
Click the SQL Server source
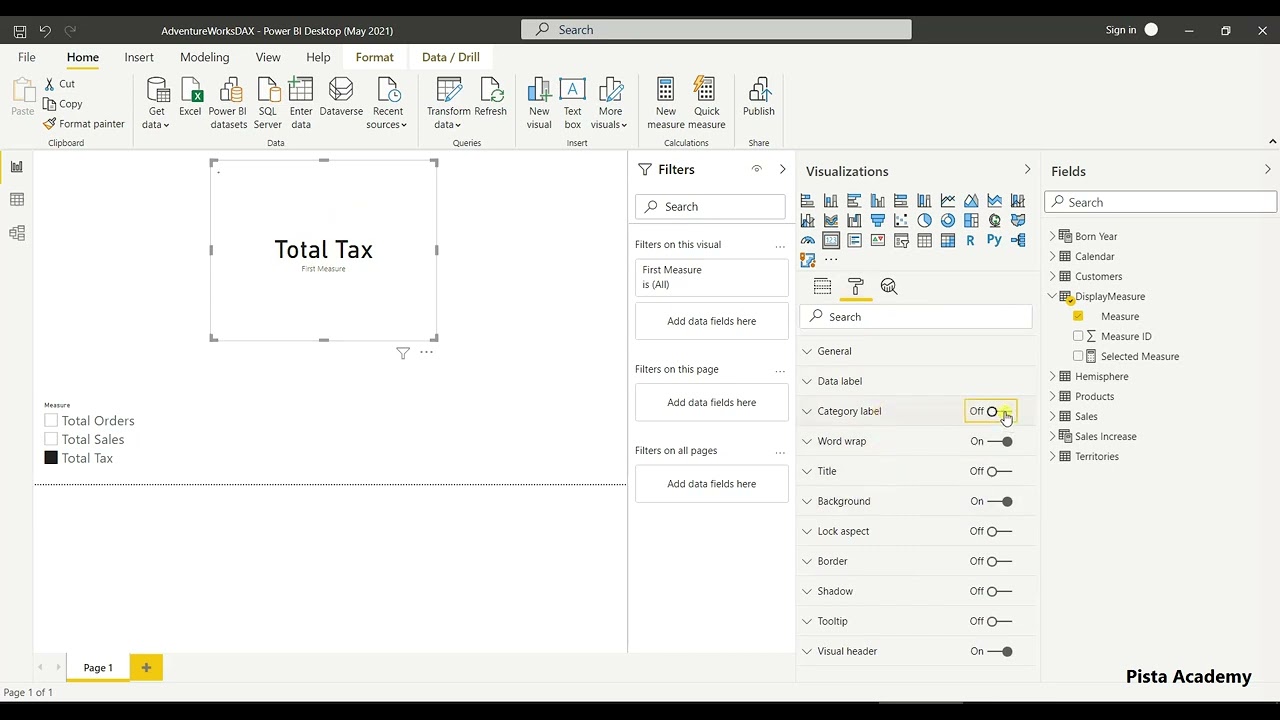pyautogui.click(x=268, y=103)
